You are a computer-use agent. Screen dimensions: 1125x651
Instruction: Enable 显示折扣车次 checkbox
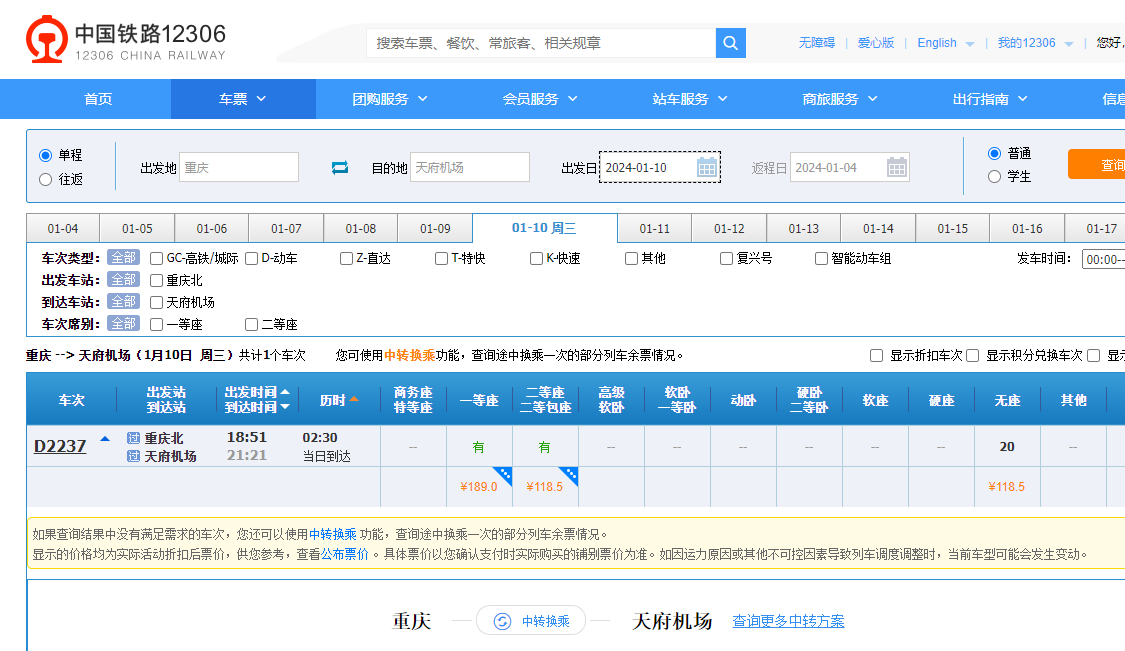(876, 355)
